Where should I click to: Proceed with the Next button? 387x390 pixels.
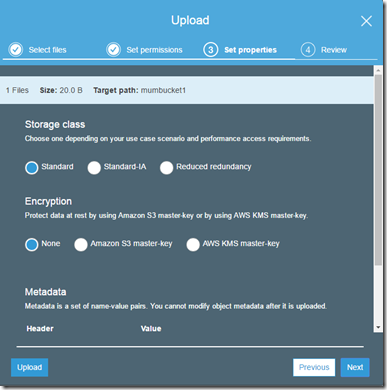click(x=355, y=367)
